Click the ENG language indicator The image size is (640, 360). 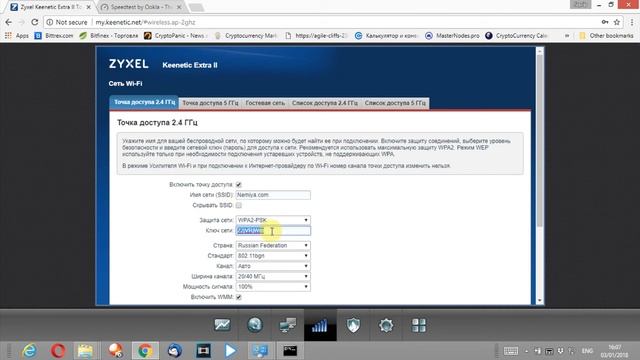(x=587, y=351)
